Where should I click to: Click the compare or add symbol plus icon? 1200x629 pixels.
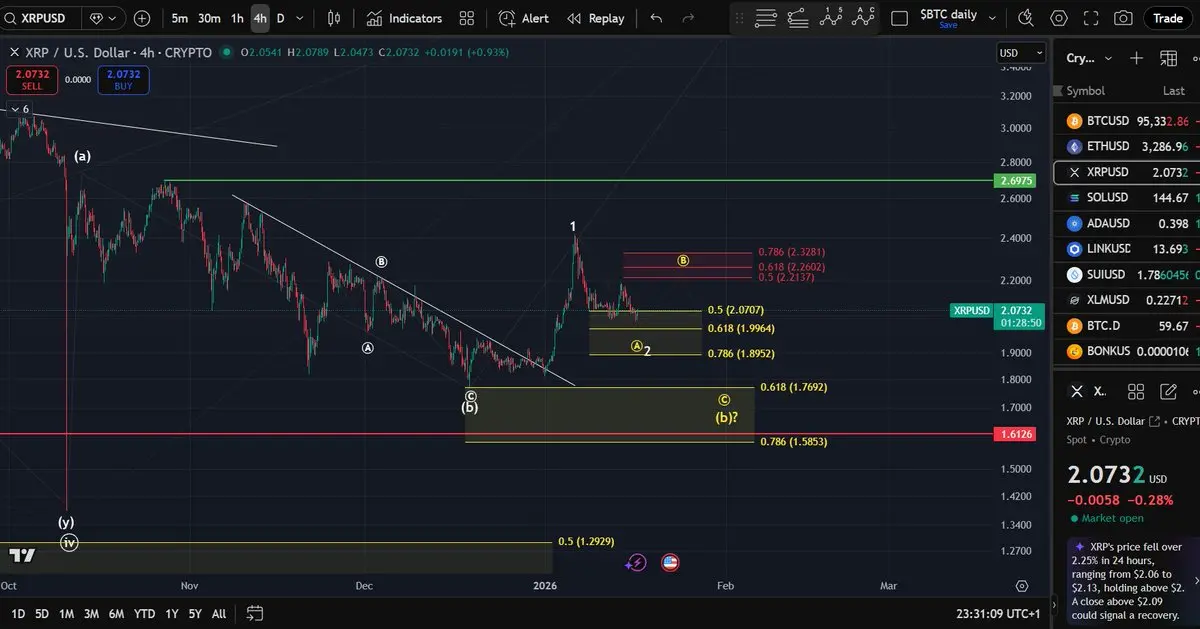coord(142,18)
